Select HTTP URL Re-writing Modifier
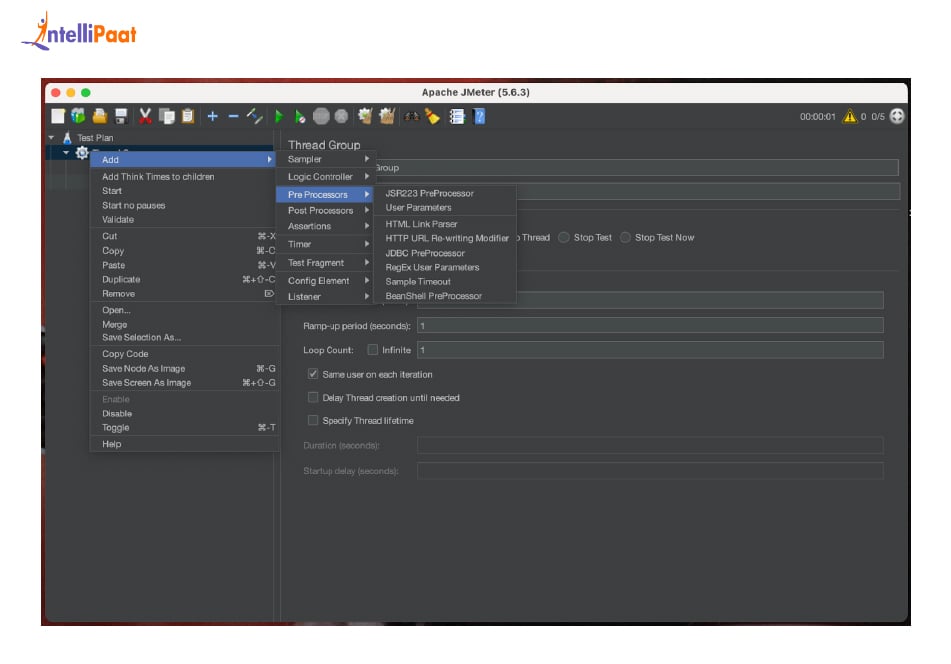The width and height of the screenshot is (951, 664). pyautogui.click(x=445, y=238)
